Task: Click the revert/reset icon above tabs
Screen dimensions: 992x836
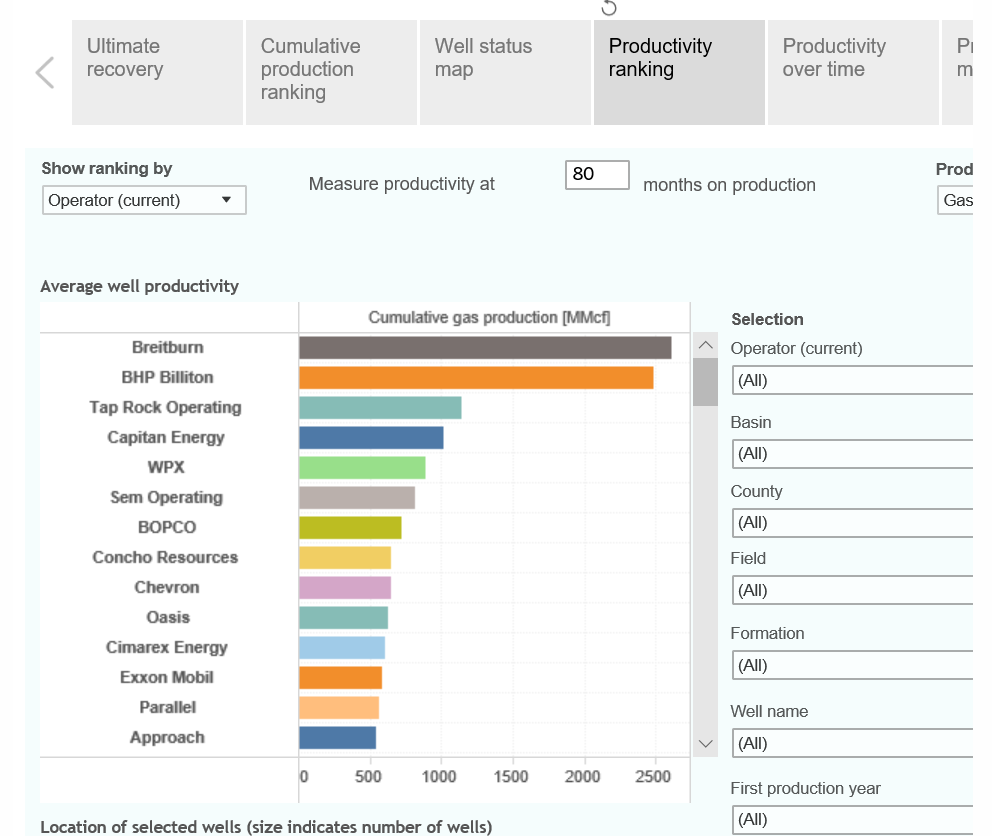Action: click(609, 8)
